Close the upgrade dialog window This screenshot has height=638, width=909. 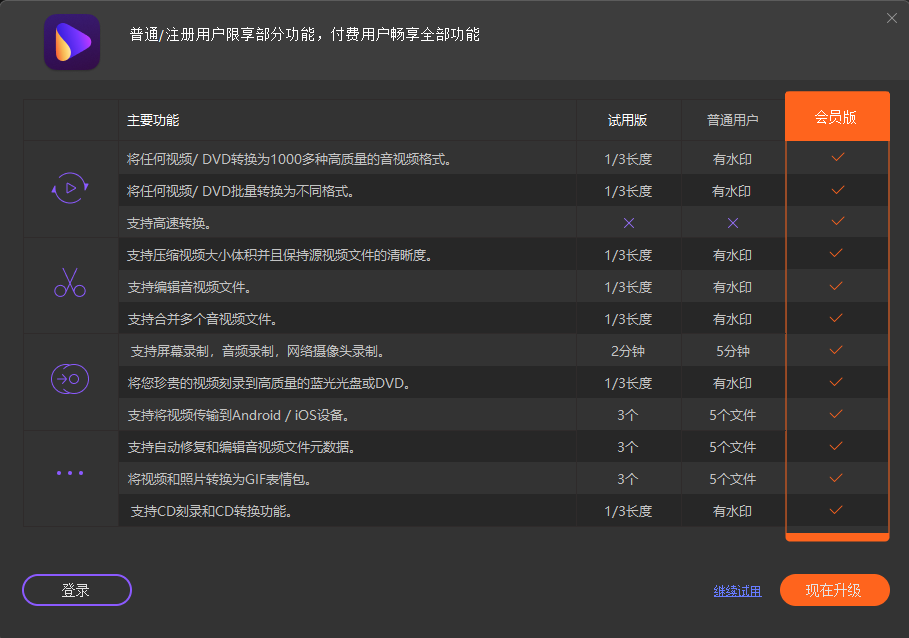pyautogui.click(x=892, y=17)
